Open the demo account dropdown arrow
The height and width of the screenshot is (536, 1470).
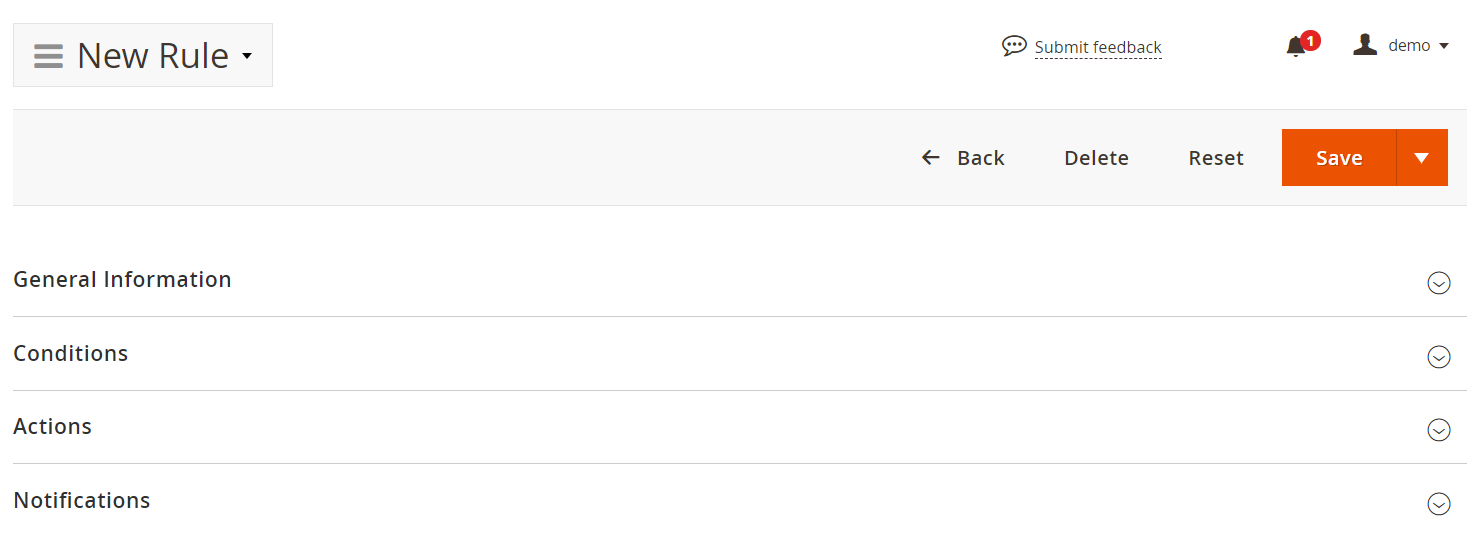[x=1444, y=46]
